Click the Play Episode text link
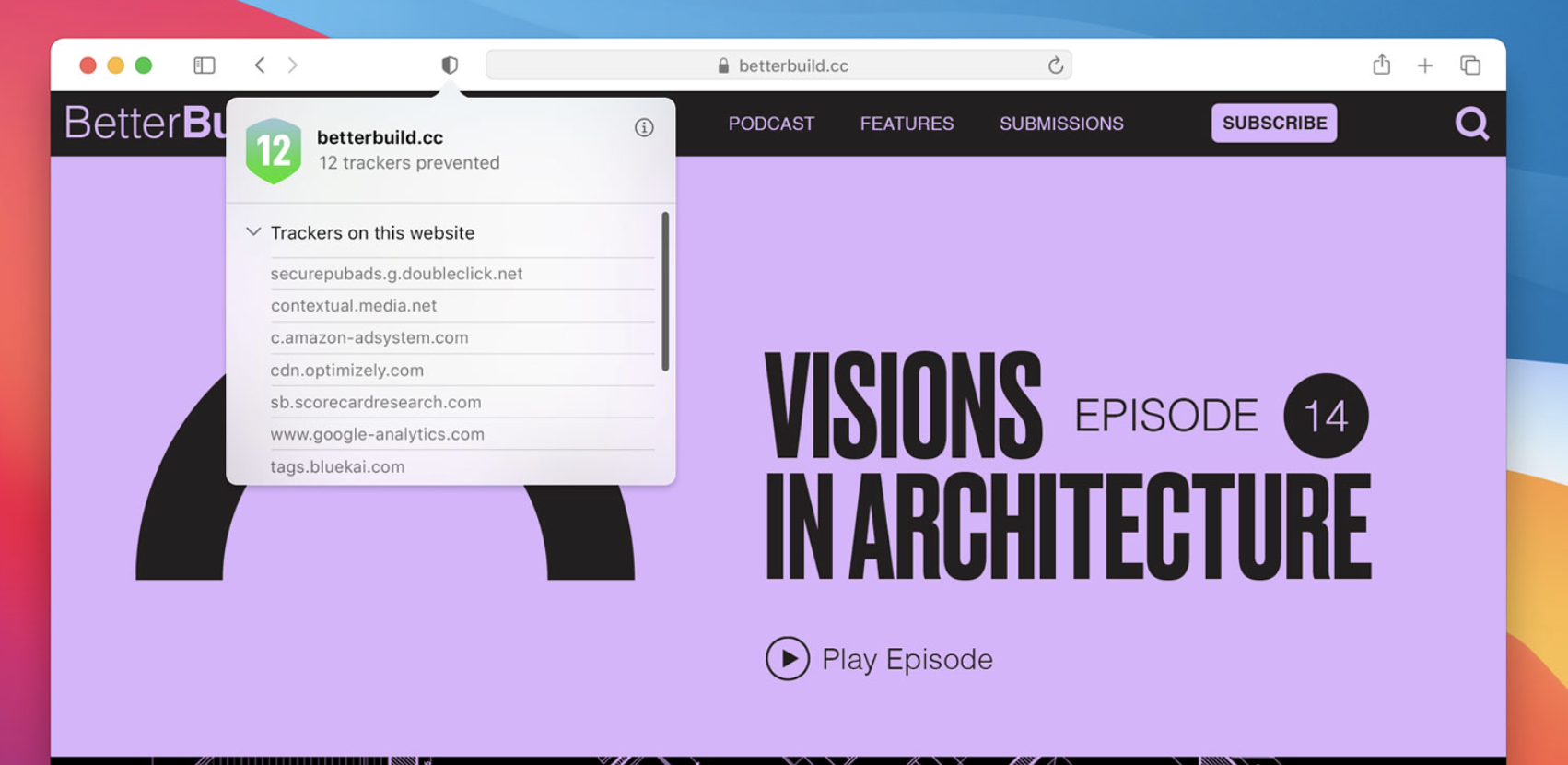This screenshot has width=1568, height=765. (907, 660)
